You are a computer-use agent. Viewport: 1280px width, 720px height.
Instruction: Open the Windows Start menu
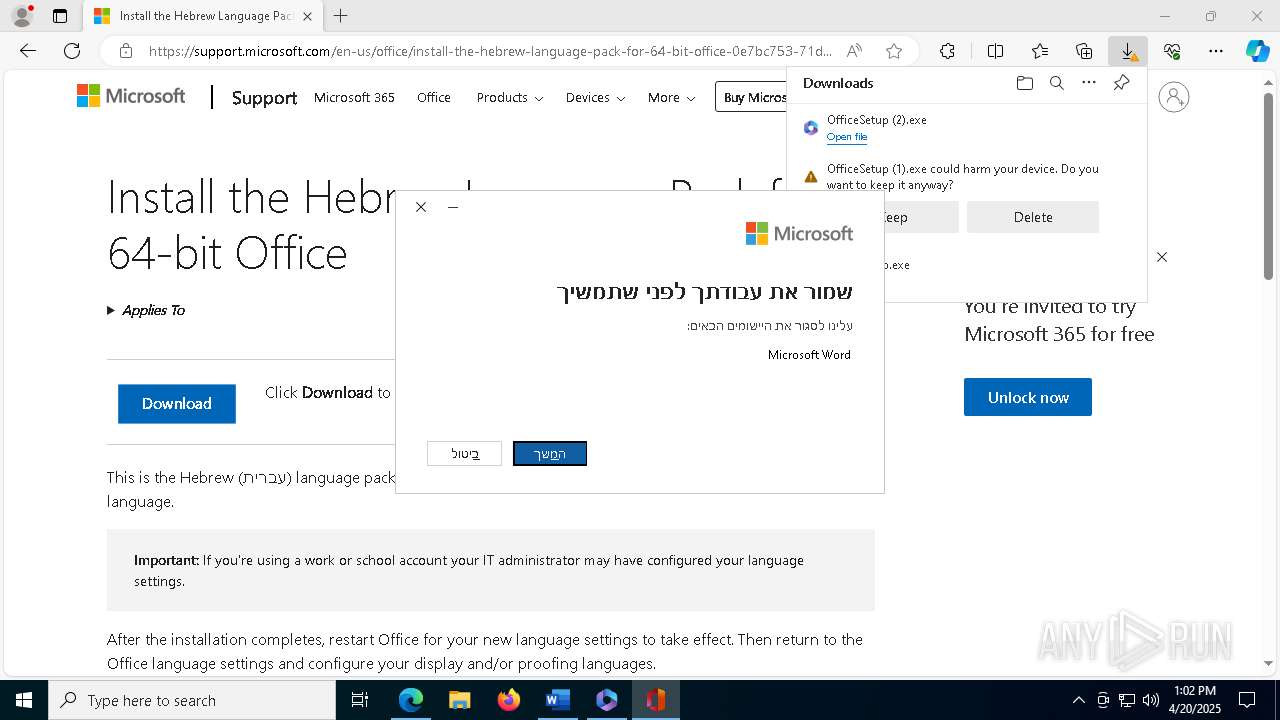point(24,700)
